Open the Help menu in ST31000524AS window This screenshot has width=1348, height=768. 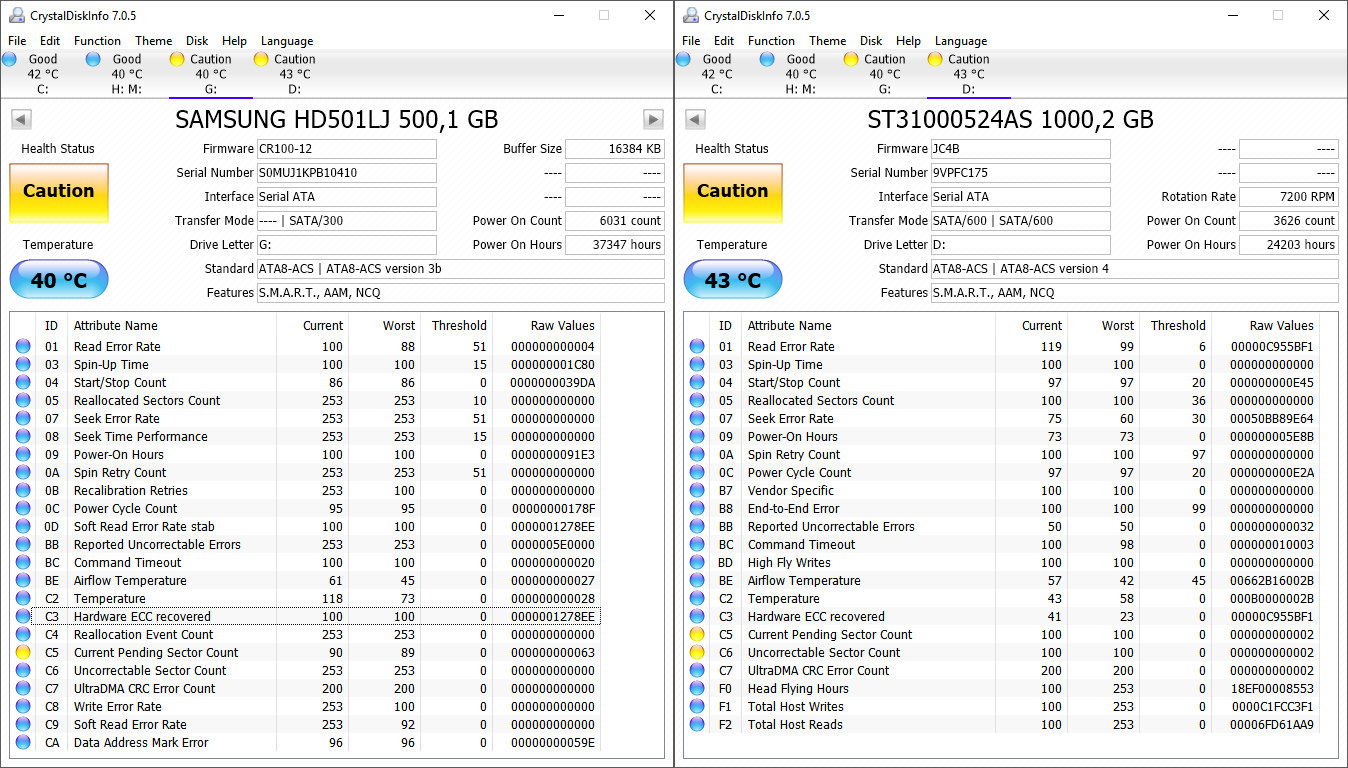pos(908,41)
